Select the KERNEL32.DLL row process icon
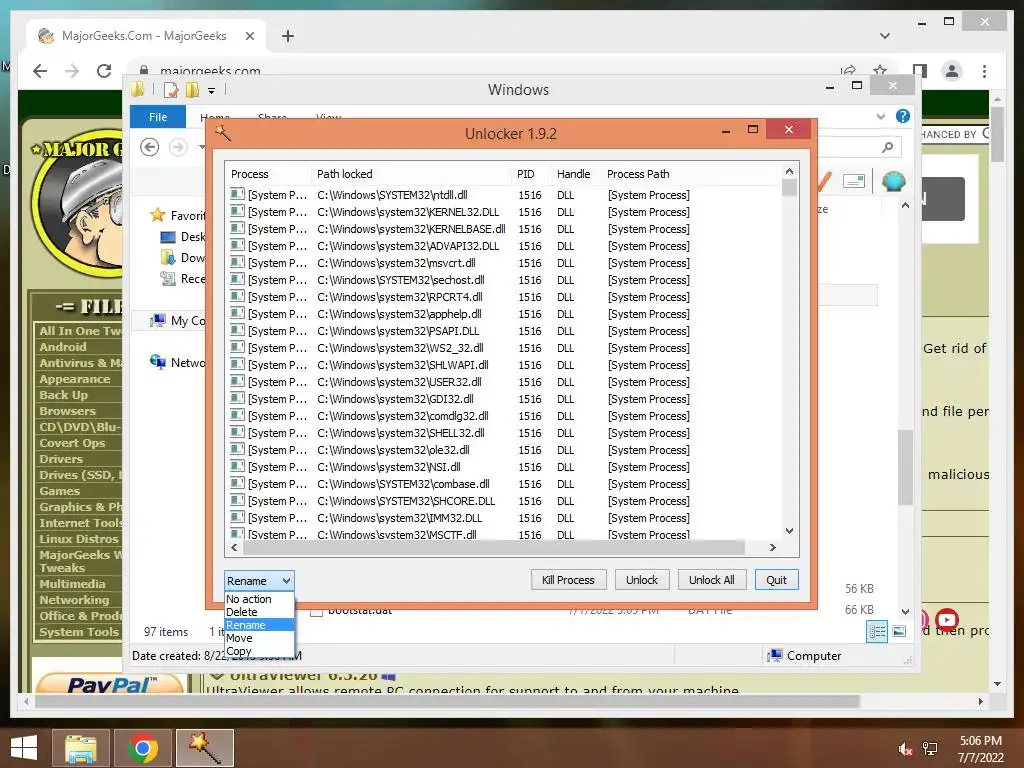This screenshot has width=1024, height=768. tap(237, 211)
